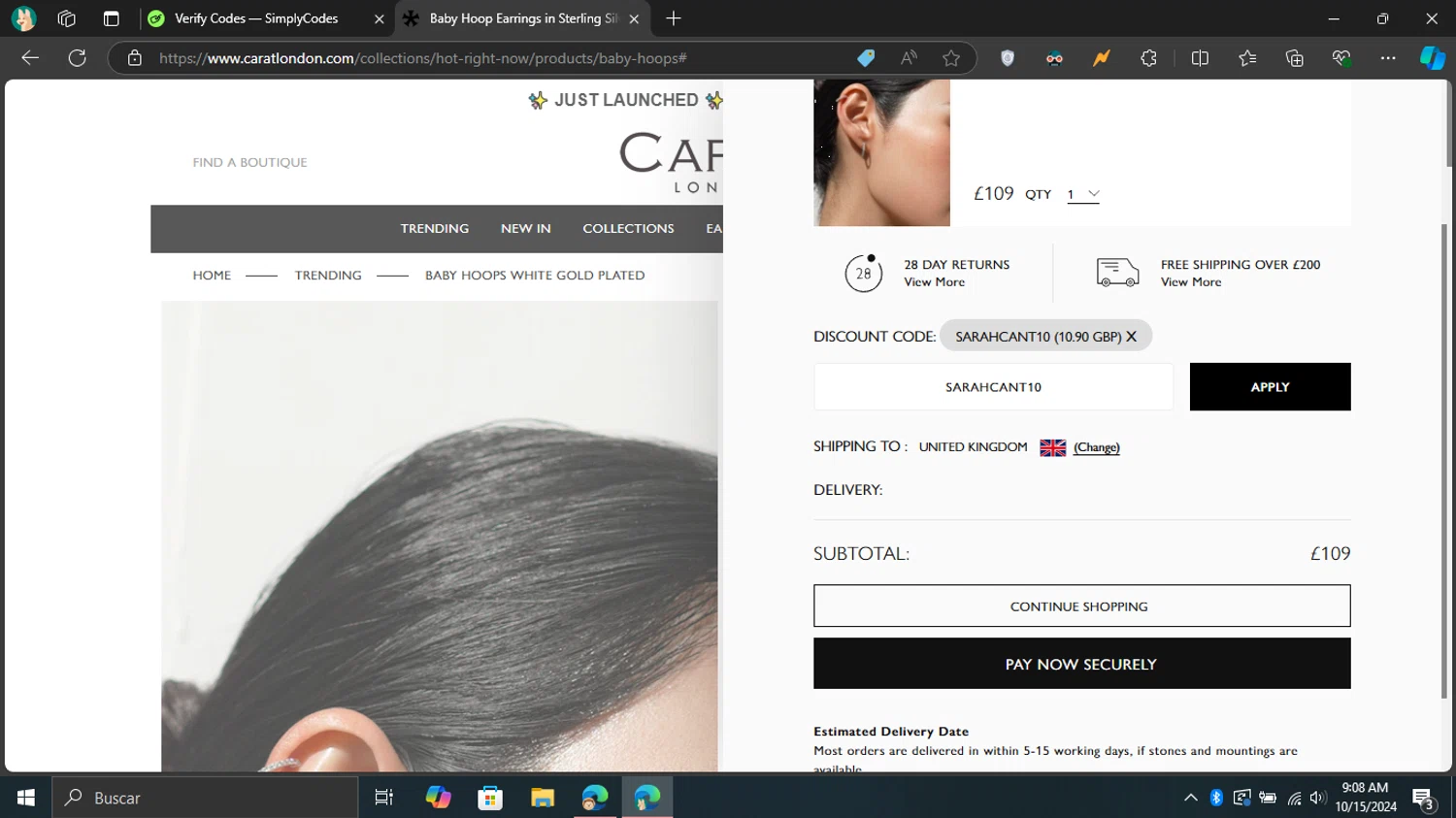Click the Carat London logo
Viewport: 1456px width, 818px height.
671,162
